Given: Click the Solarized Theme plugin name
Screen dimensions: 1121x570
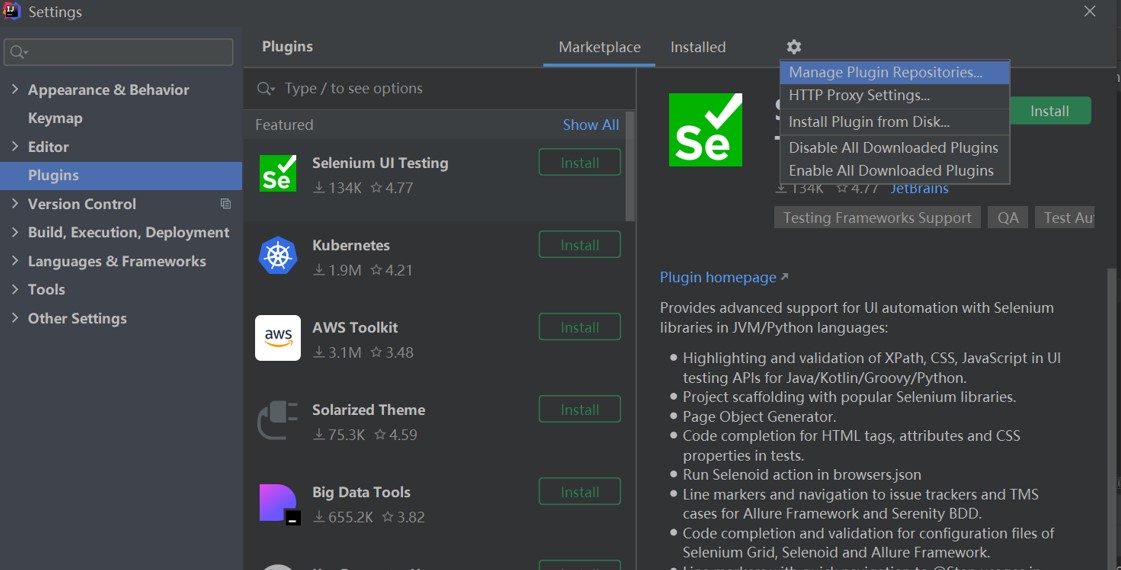Looking at the screenshot, I should (x=368, y=409).
